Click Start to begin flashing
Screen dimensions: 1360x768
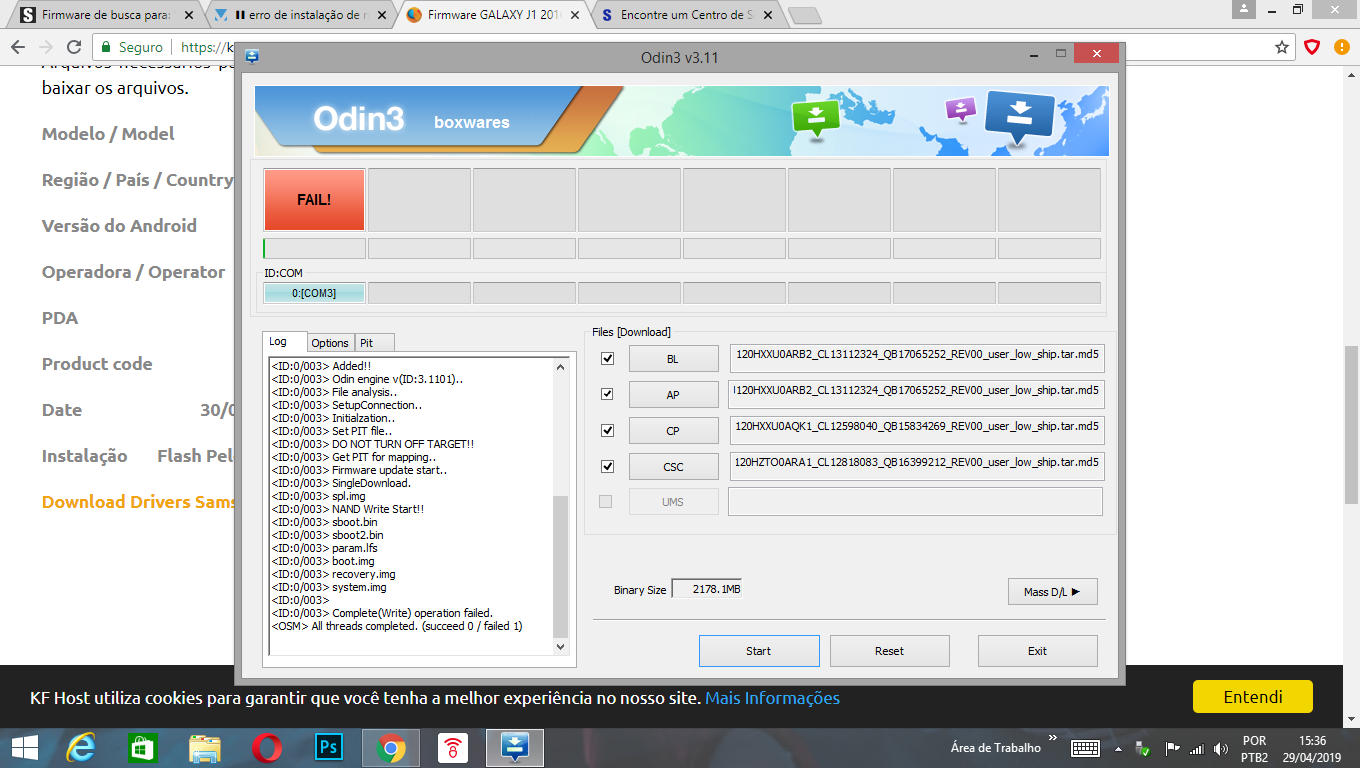pos(759,651)
